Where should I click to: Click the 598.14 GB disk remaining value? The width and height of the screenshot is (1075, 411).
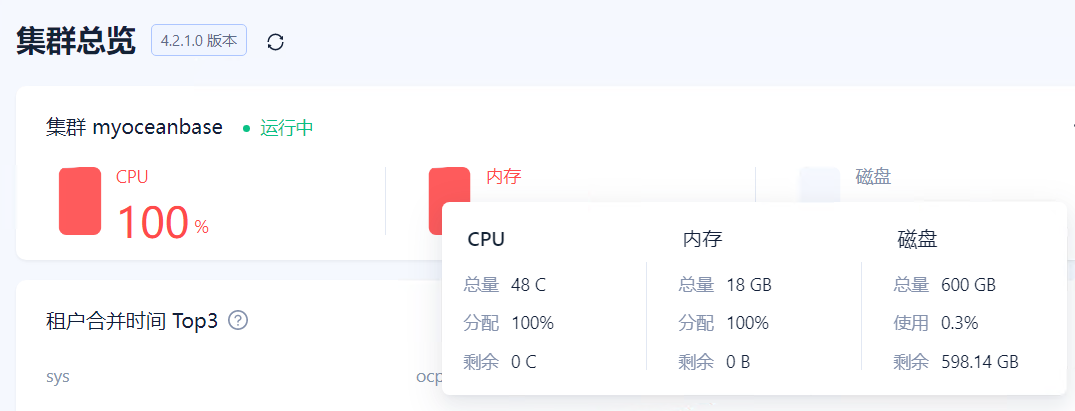(980, 362)
